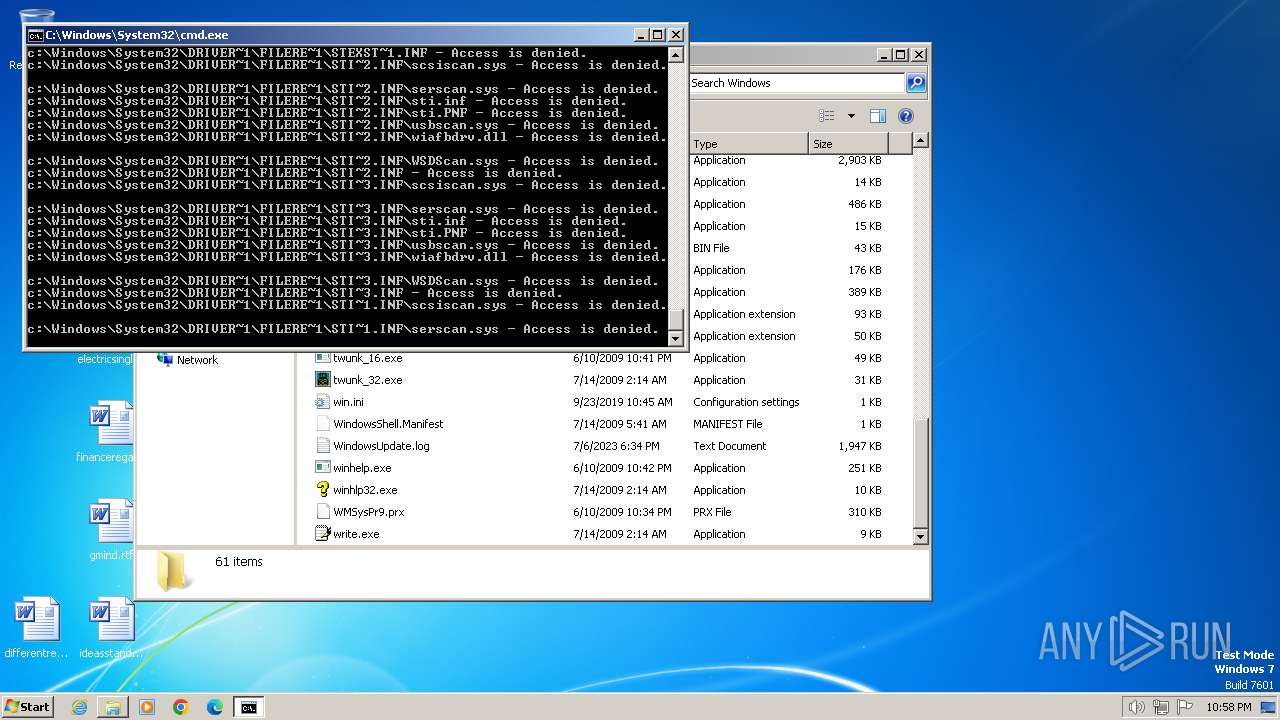The image size is (1280, 720).
Task: Click Explorer file list scroll down arrow
Action: pos(921,537)
